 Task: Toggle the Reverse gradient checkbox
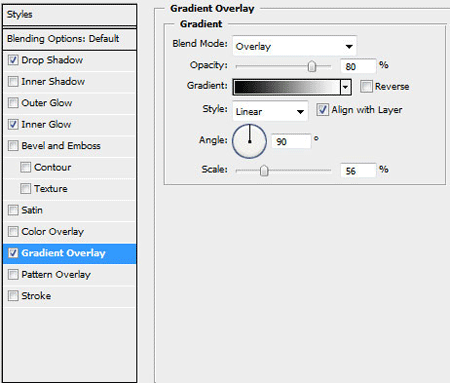coord(366,87)
